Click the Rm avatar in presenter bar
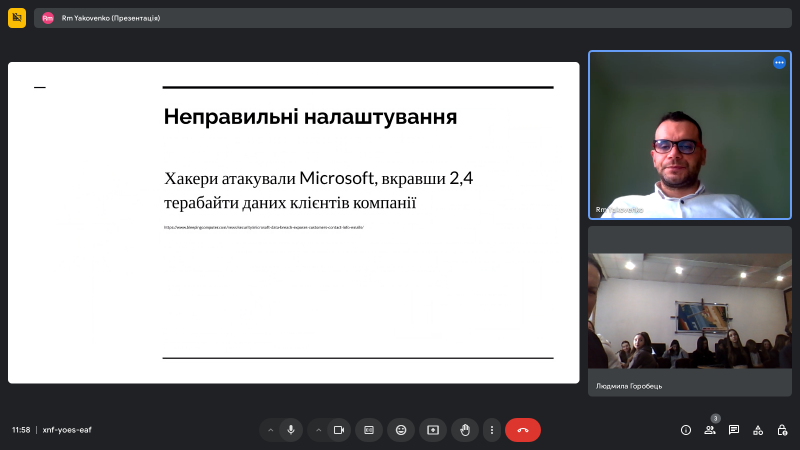This screenshot has height=450, width=800. point(48,18)
